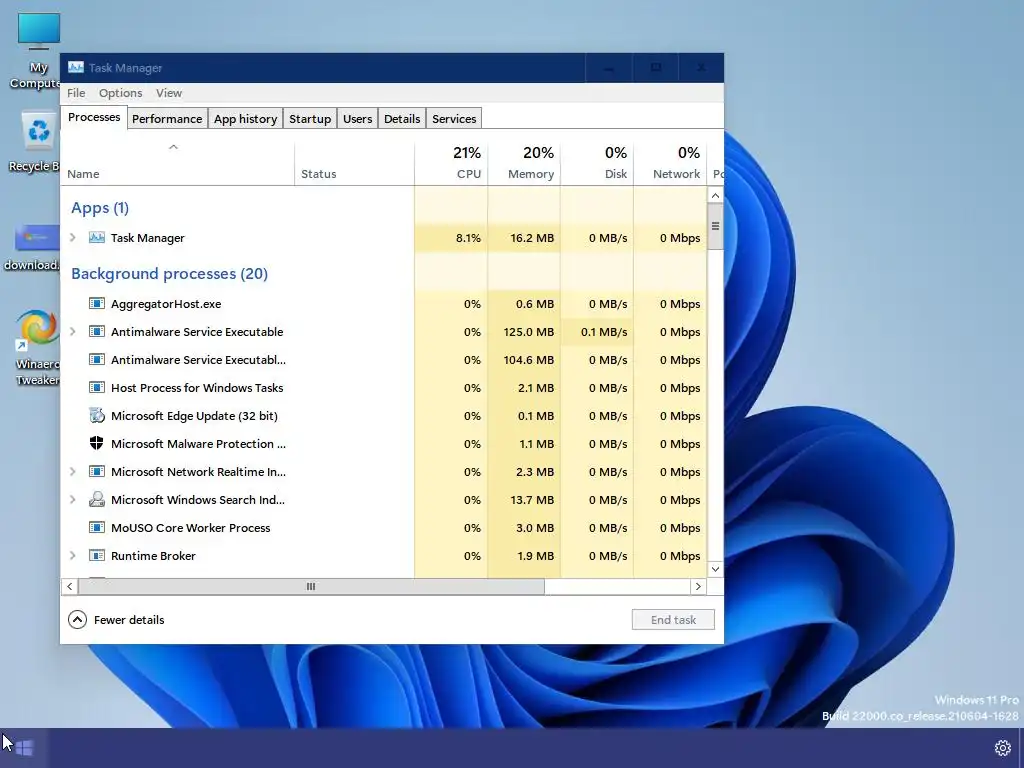Switch to the App history tab

(246, 119)
